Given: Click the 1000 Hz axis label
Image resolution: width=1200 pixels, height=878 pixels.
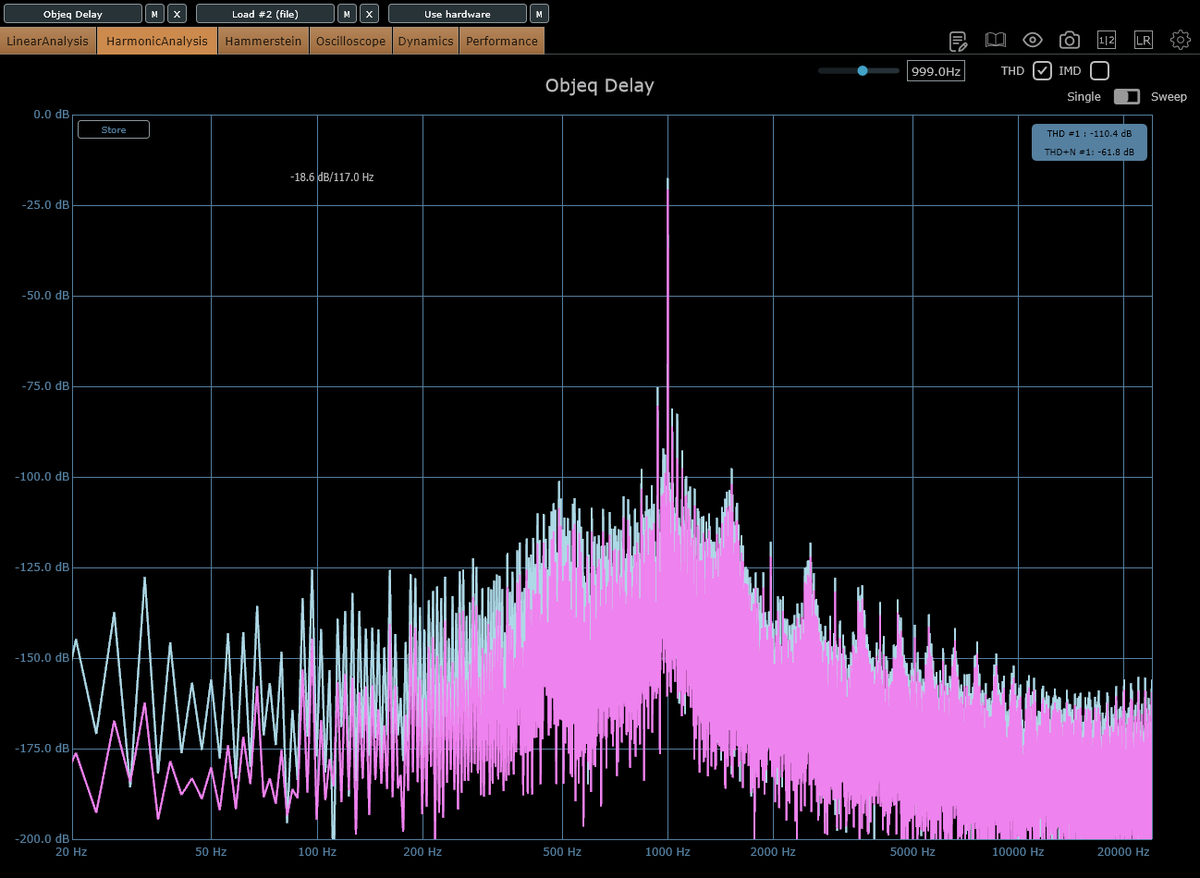Looking at the screenshot, I should click(667, 852).
